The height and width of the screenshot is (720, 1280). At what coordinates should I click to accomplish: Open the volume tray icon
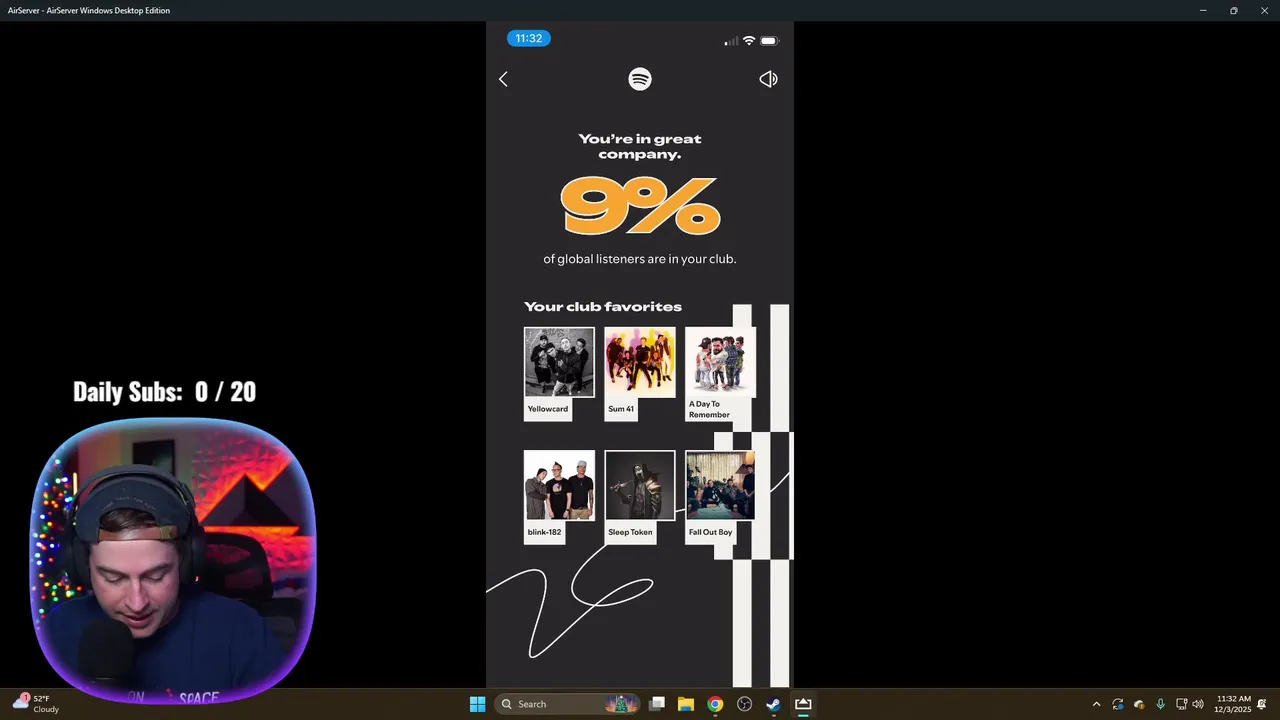click(1198, 704)
